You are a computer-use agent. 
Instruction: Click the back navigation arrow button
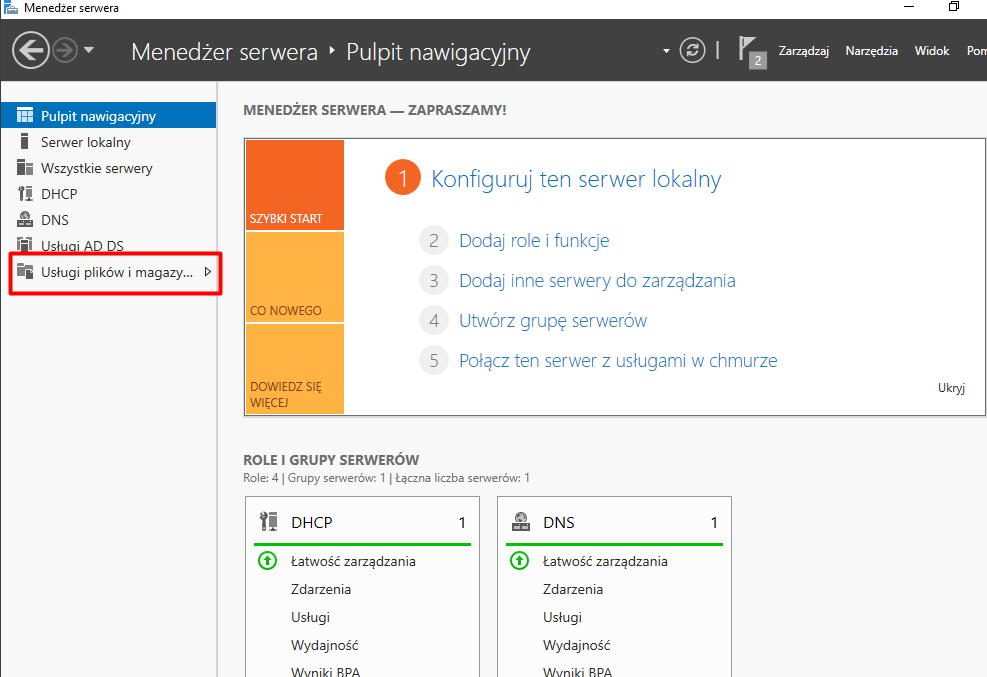[31, 51]
